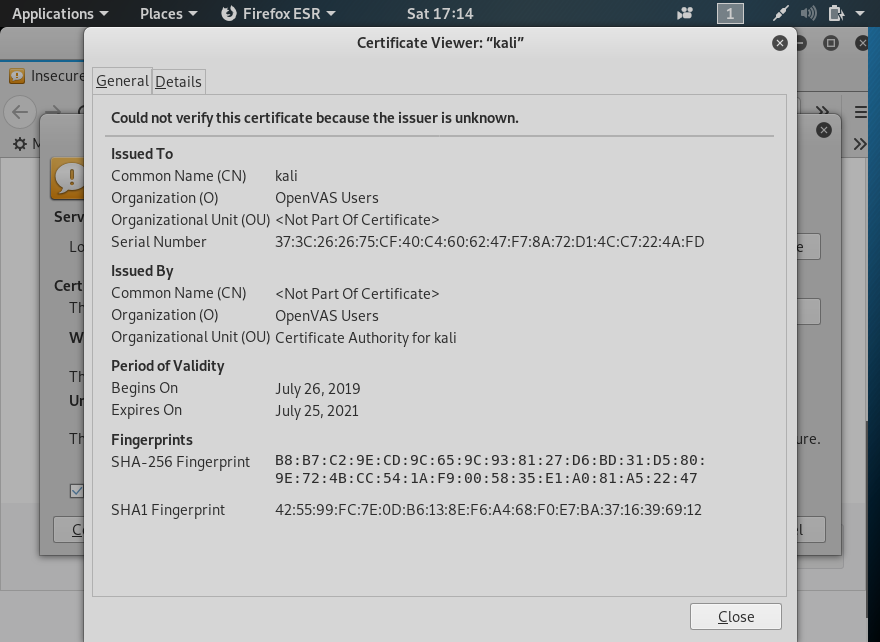Click the pen-shaped tray icon in top bar
The width and height of the screenshot is (880, 642).
tap(781, 13)
